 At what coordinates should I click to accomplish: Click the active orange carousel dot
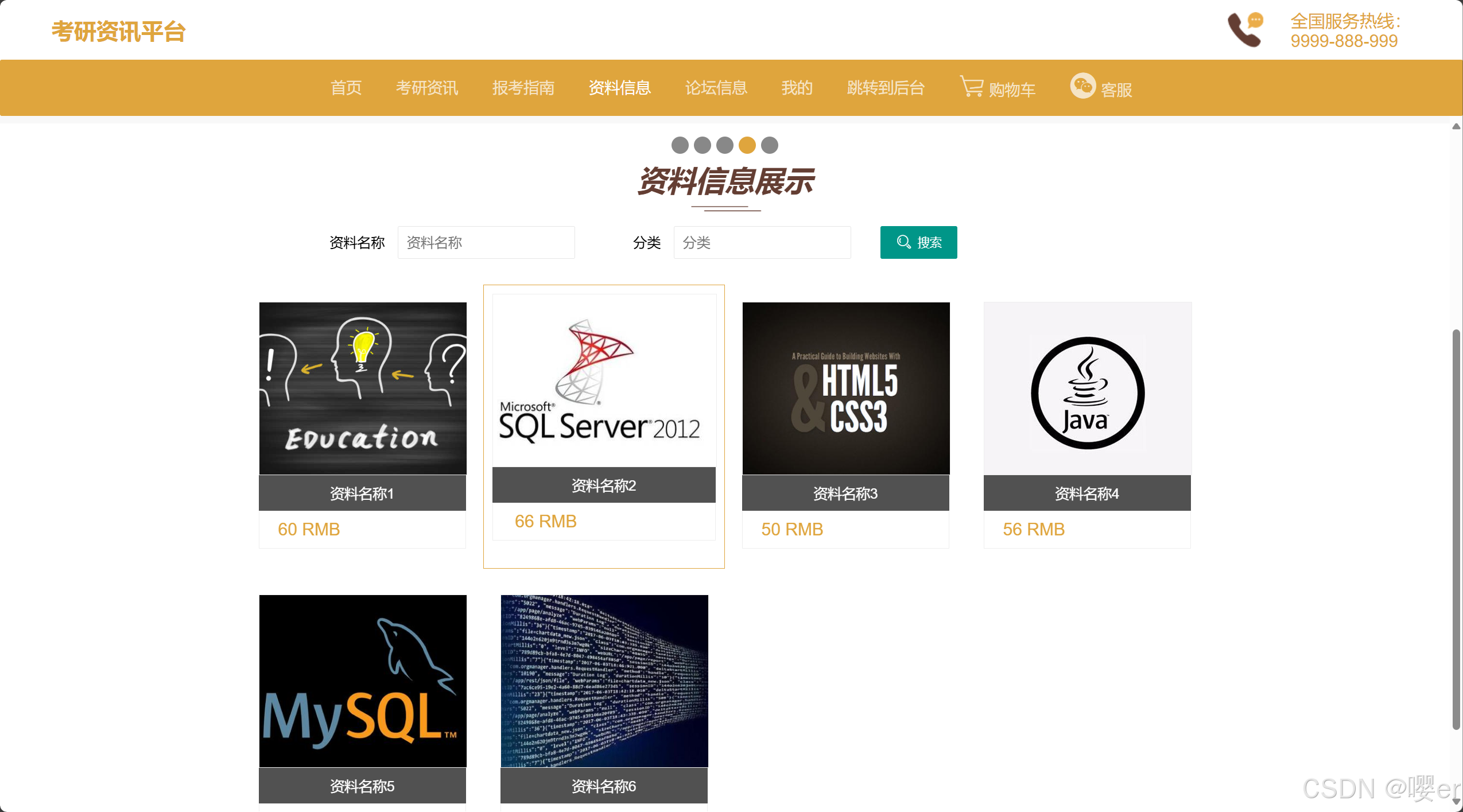click(x=747, y=145)
